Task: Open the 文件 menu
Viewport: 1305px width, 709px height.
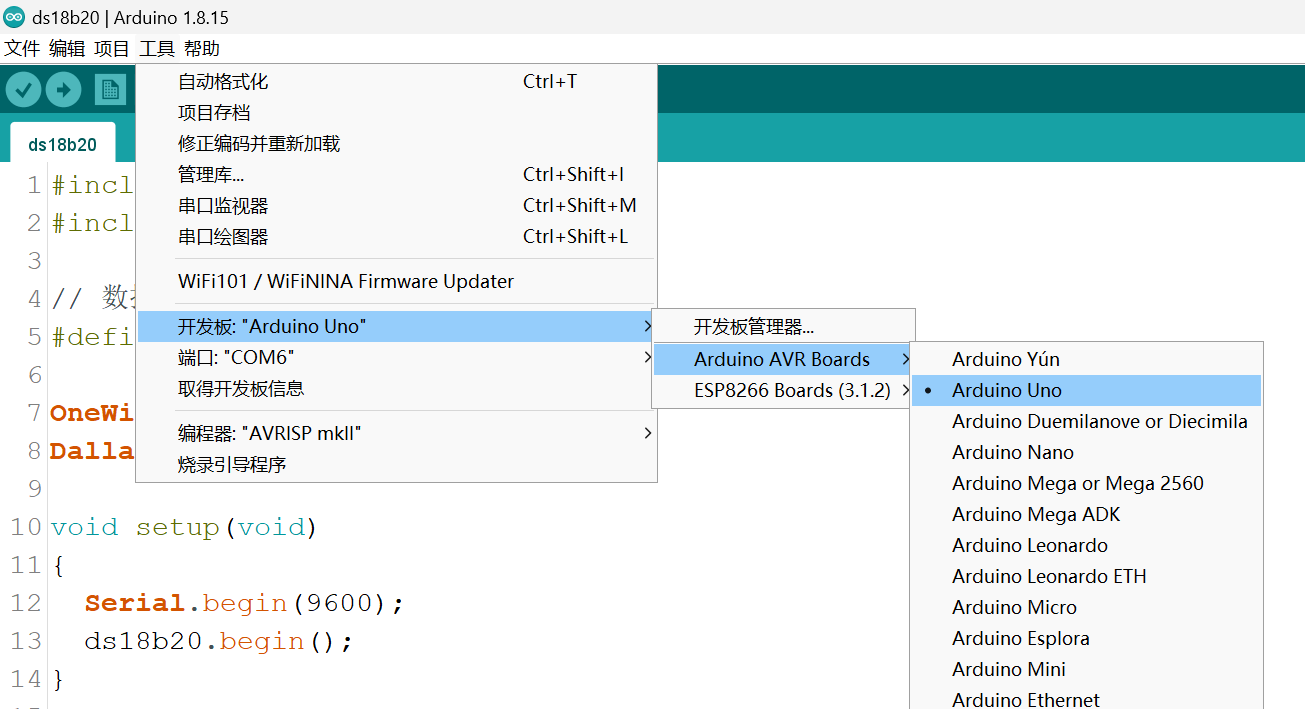Action: [21, 48]
